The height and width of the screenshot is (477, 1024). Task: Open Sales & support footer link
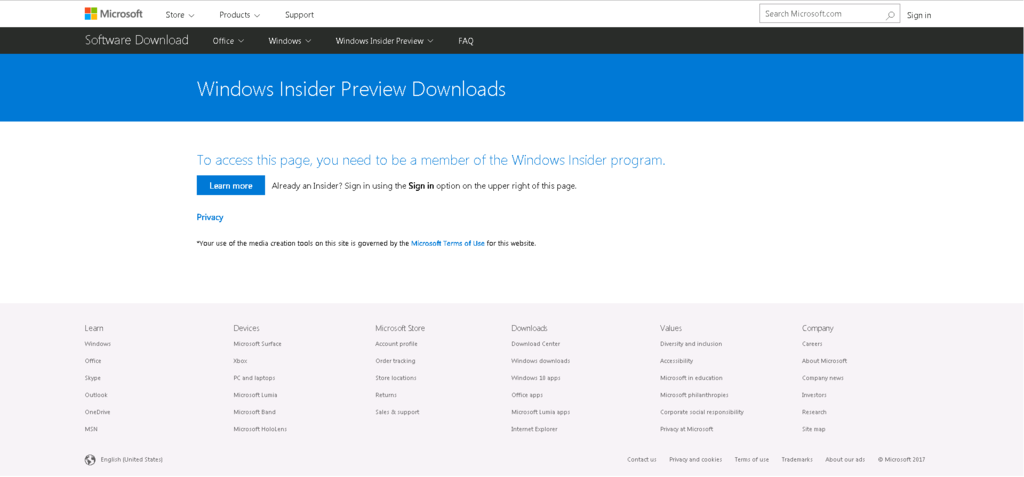point(397,412)
